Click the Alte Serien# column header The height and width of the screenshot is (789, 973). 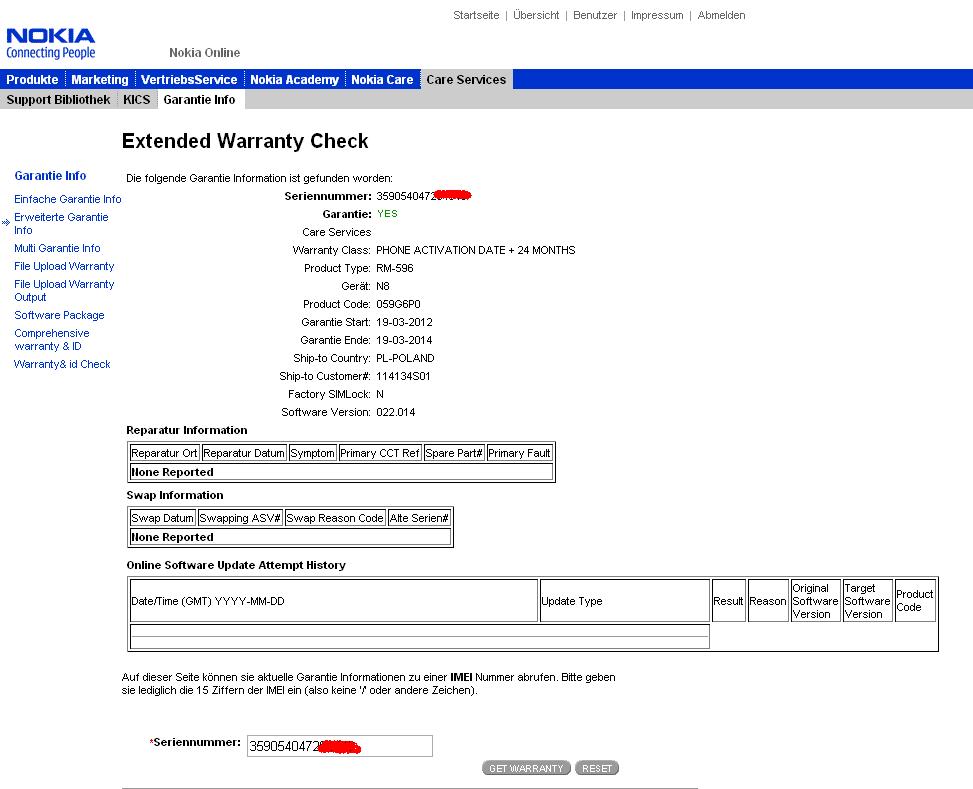click(x=419, y=518)
